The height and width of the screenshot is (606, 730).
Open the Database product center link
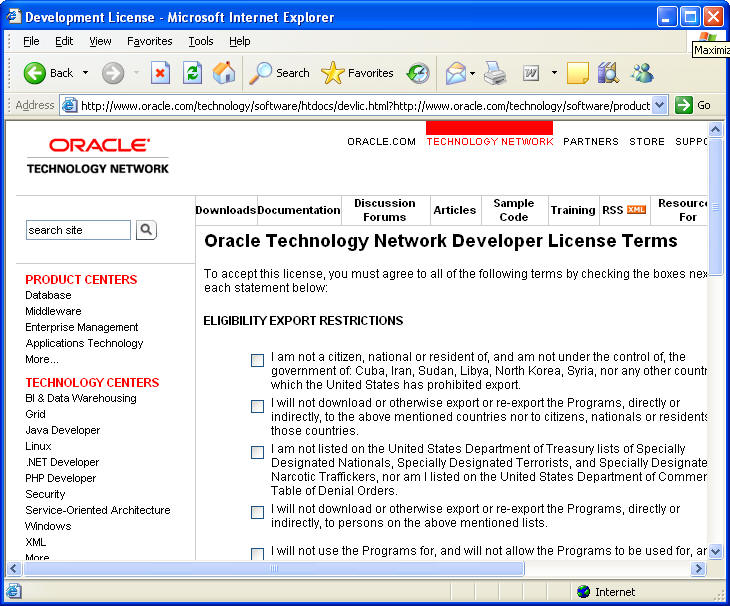[48, 295]
